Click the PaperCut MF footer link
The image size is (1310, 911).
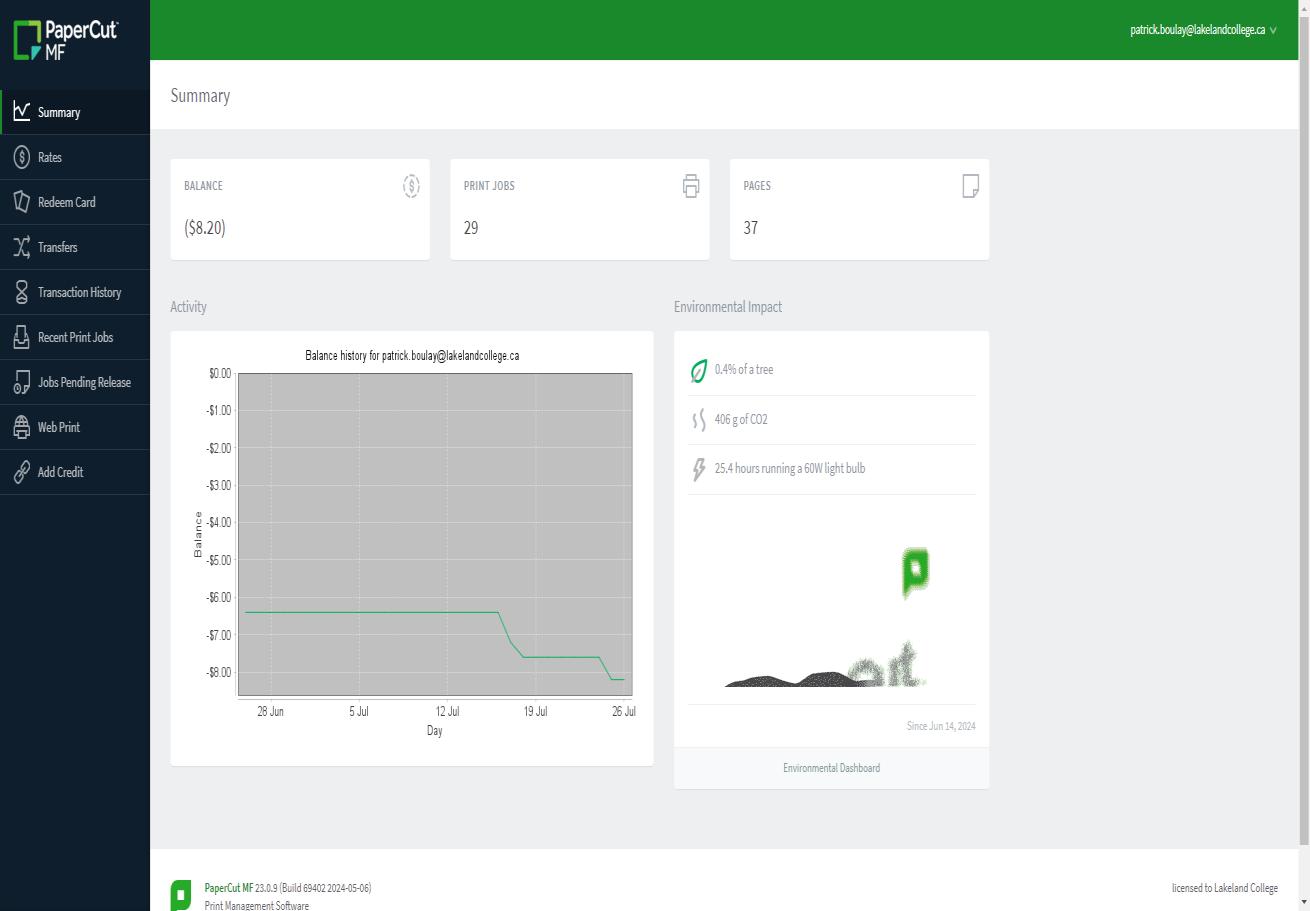coord(229,888)
